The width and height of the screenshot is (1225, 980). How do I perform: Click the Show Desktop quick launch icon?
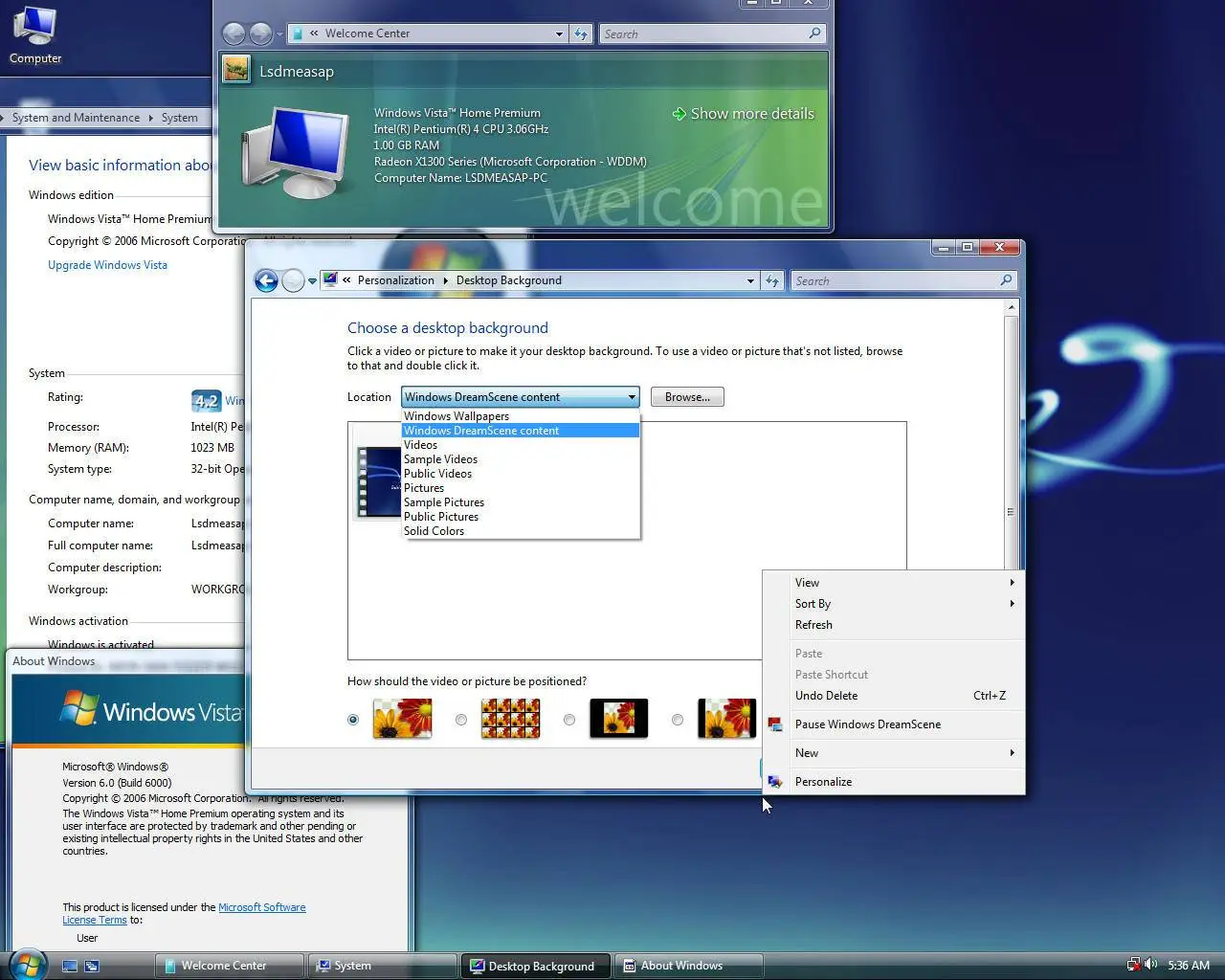pos(70,966)
